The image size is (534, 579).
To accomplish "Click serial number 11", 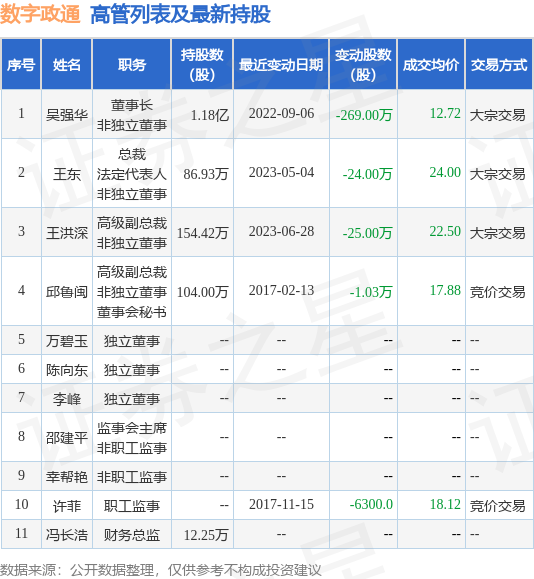I will [x=21, y=533].
